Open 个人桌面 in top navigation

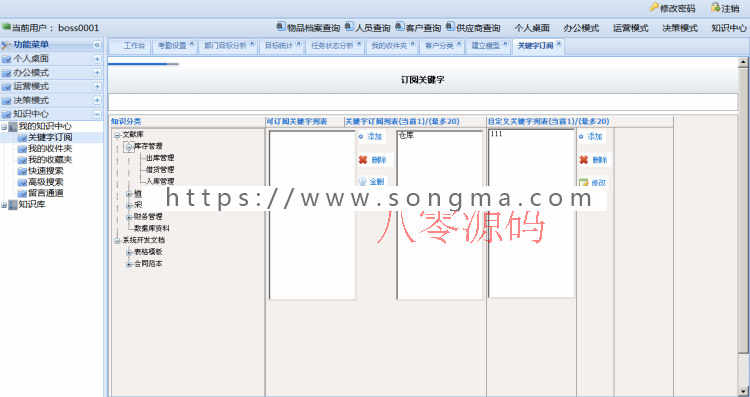pyautogui.click(x=532, y=28)
